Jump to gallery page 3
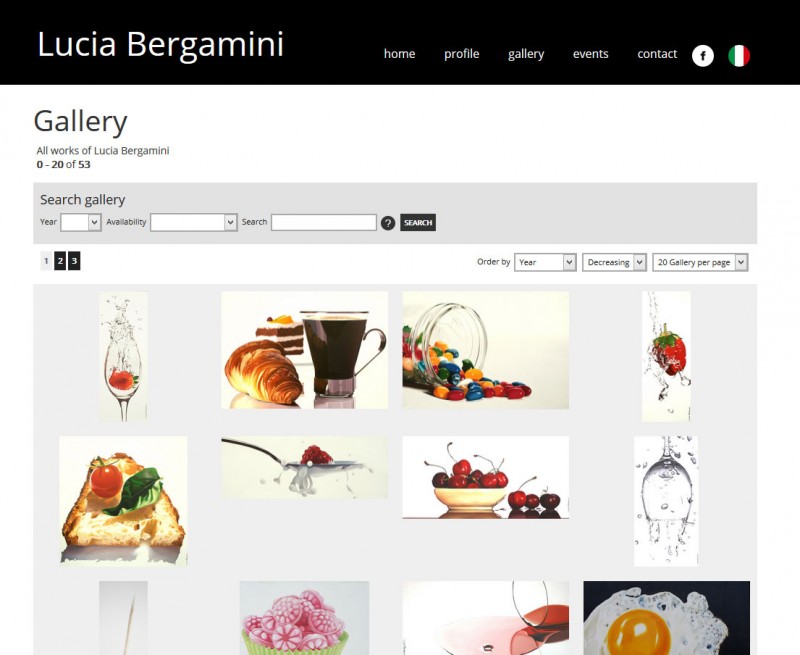 pyautogui.click(x=74, y=261)
